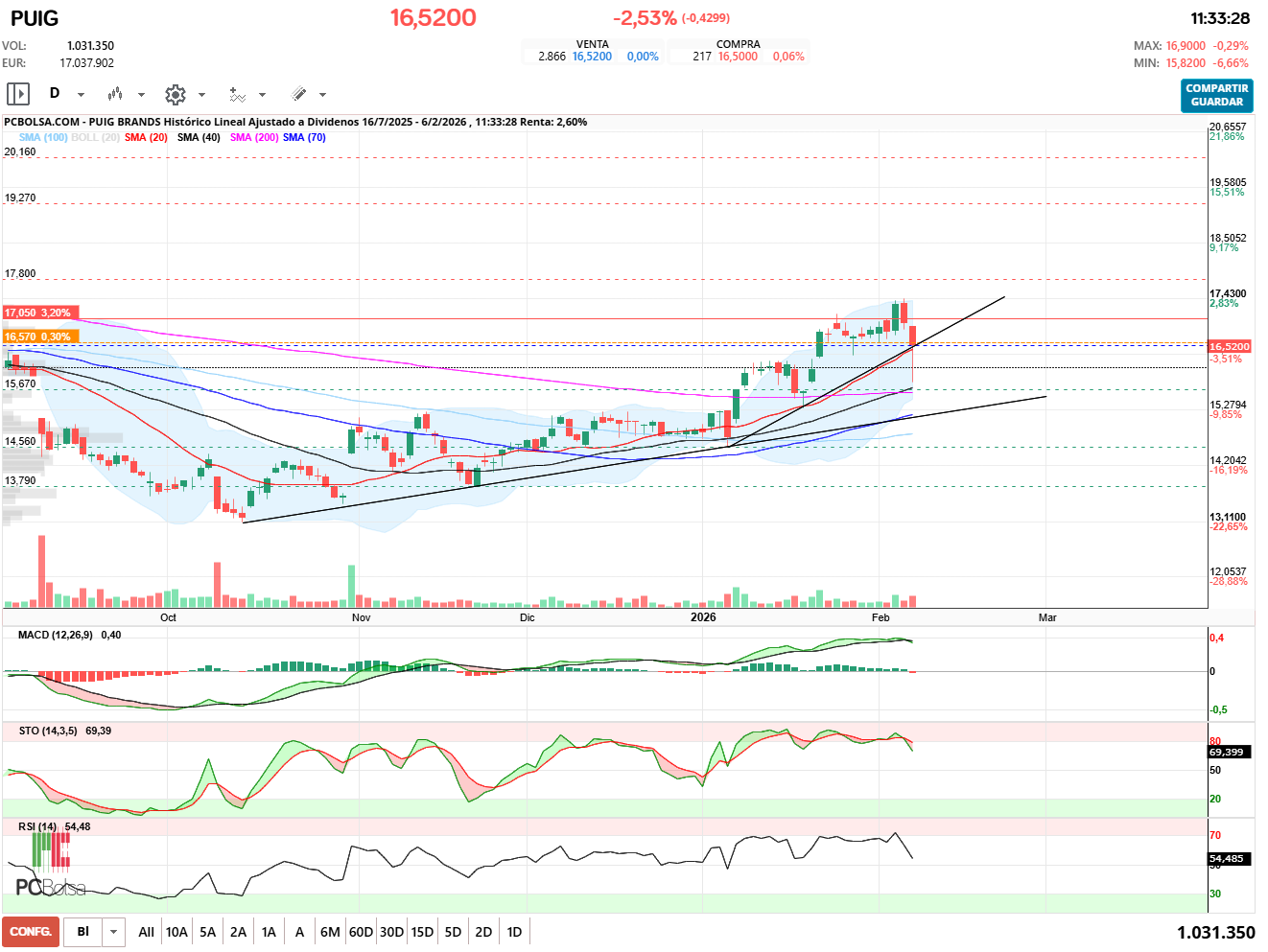The height and width of the screenshot is (952, 1268).
Task: Open the BI selector dropdown arrow
Action: tap(114, 932)
